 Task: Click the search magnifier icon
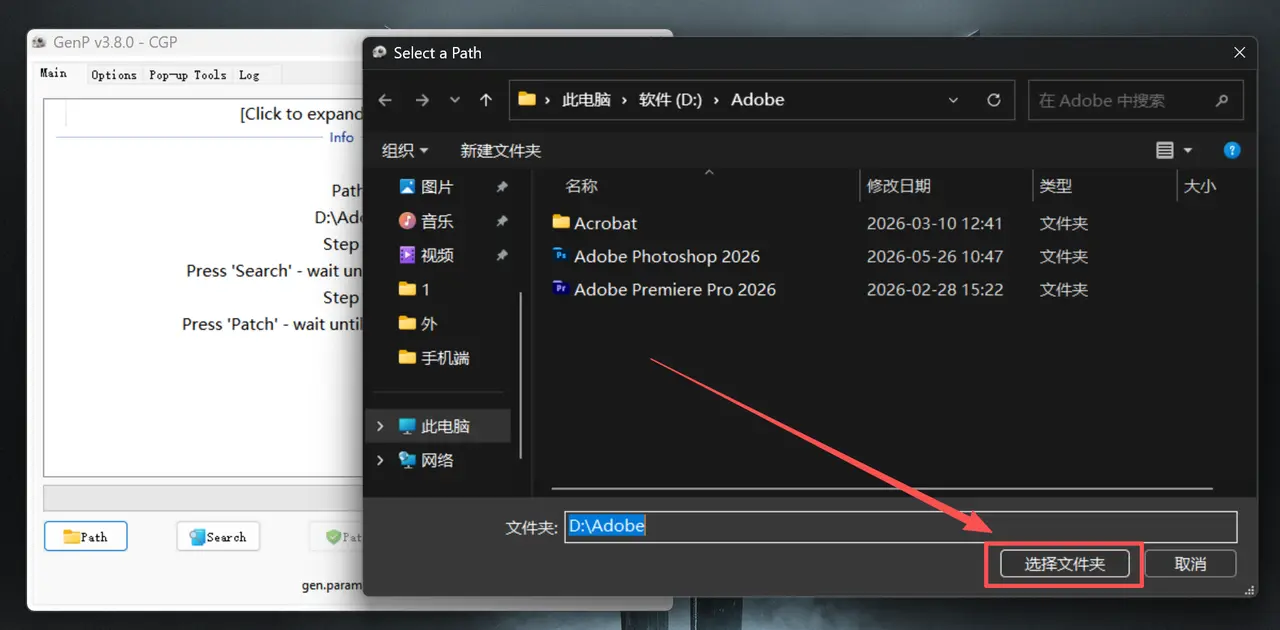click(1221, 100)
